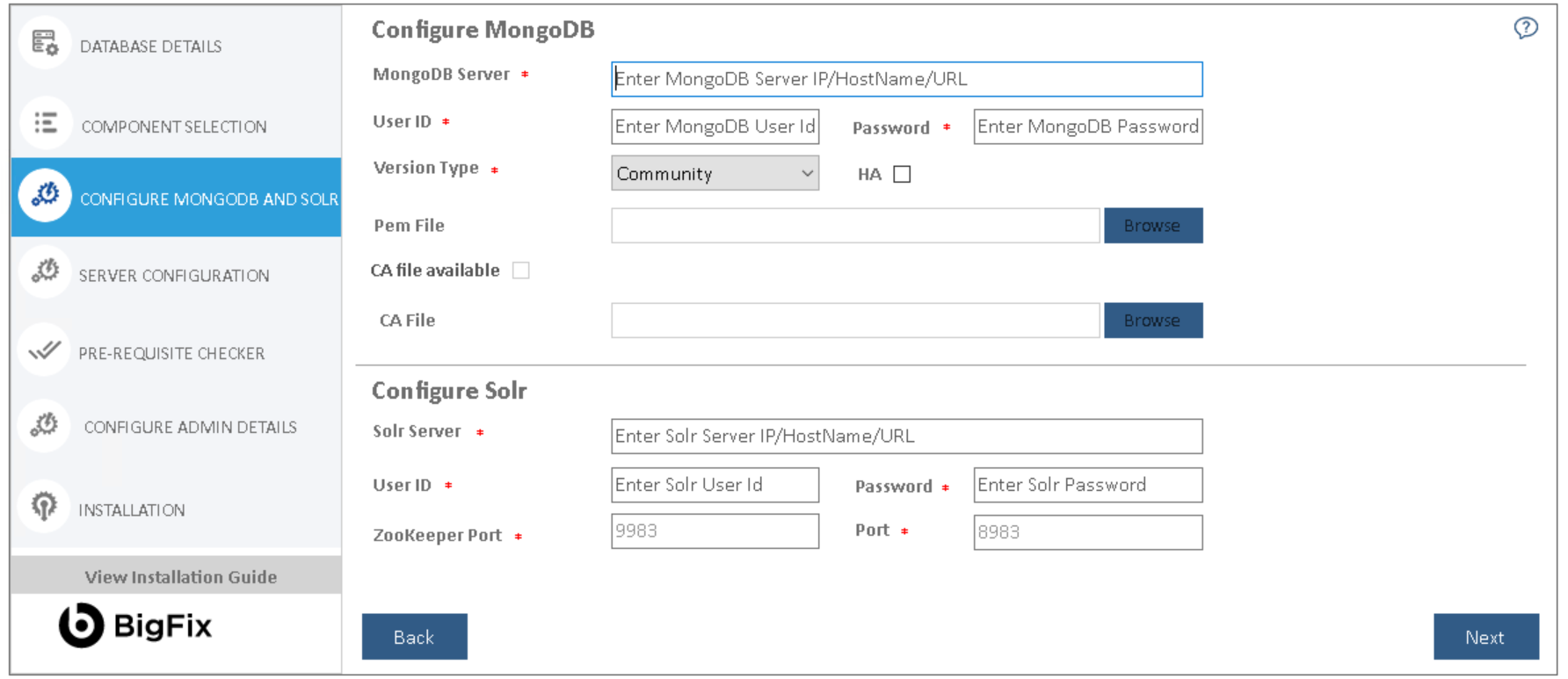Tick the CA file available checkbox

coord(521,271)
